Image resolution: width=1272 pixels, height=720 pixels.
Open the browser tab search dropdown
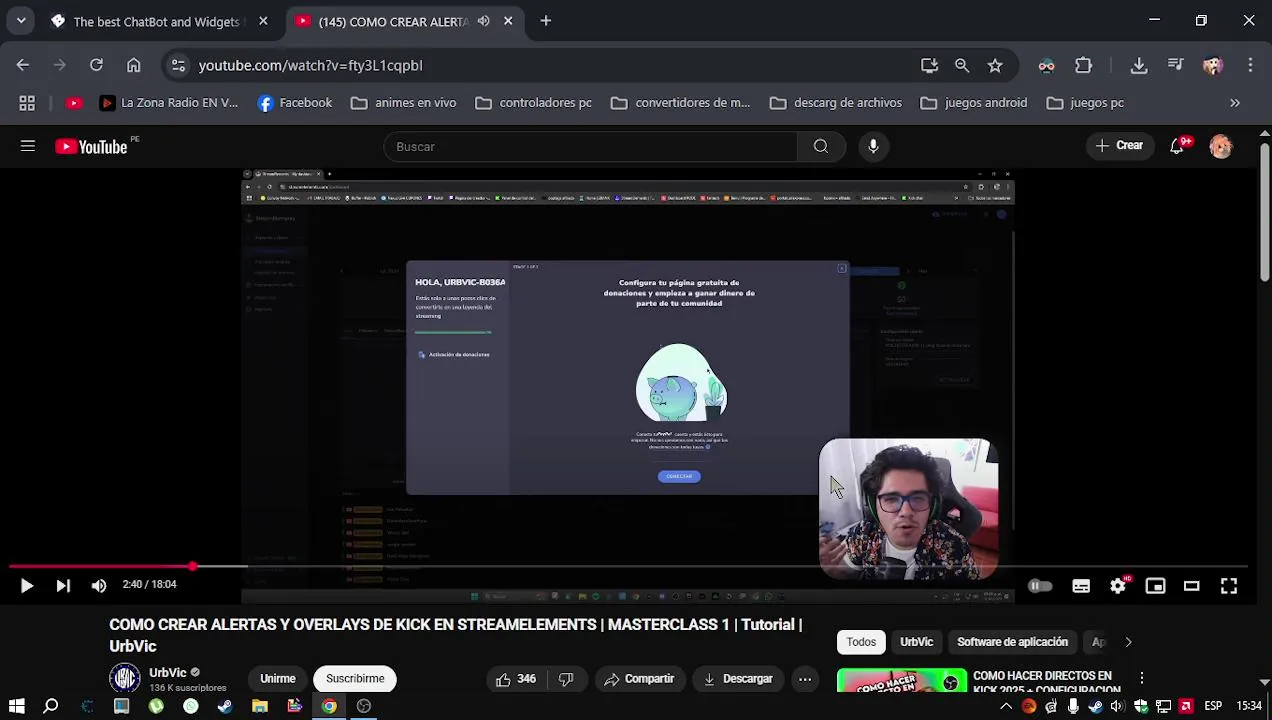coord(21,21)
